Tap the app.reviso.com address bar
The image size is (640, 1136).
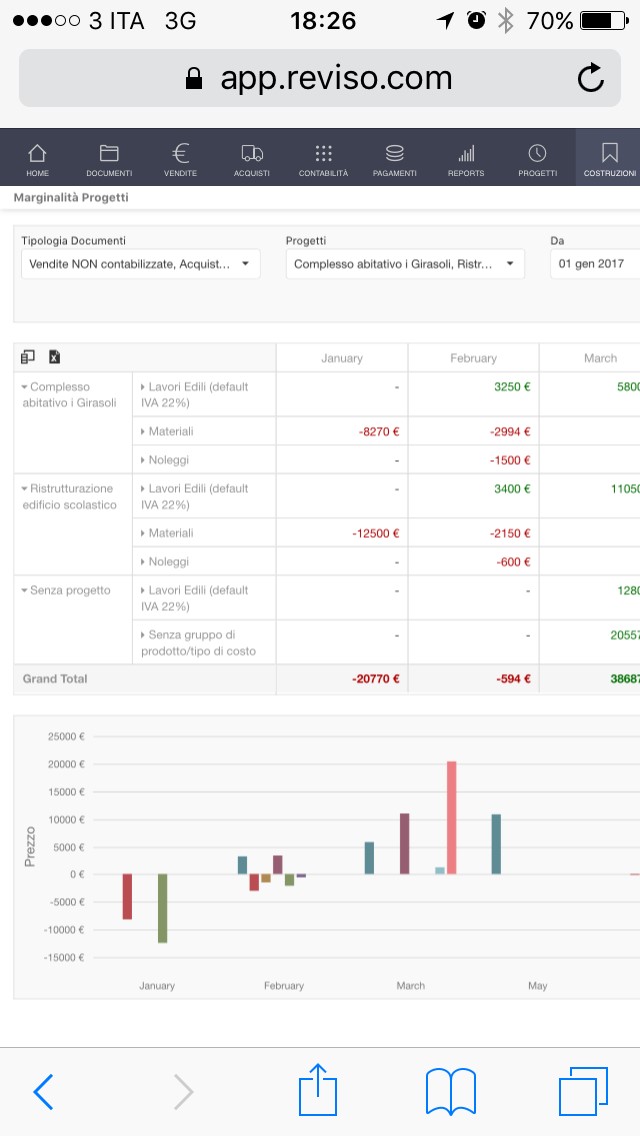[x=320, y=78]
